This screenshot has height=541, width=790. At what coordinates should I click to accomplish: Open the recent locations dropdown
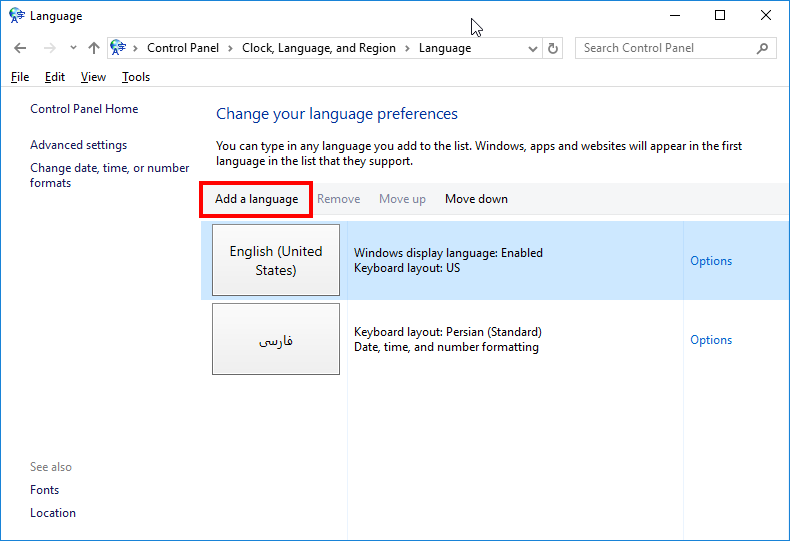[x=73, y=48]
